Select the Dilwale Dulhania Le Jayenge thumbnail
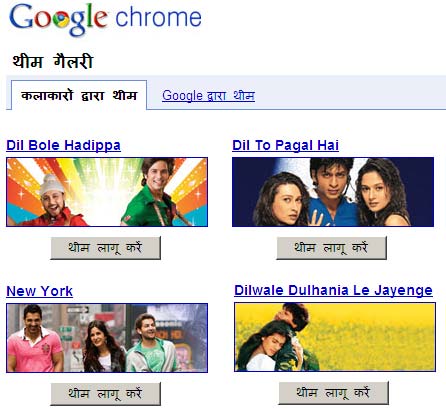446x409 pixels. pyautogui.click(x=335, y=337)
